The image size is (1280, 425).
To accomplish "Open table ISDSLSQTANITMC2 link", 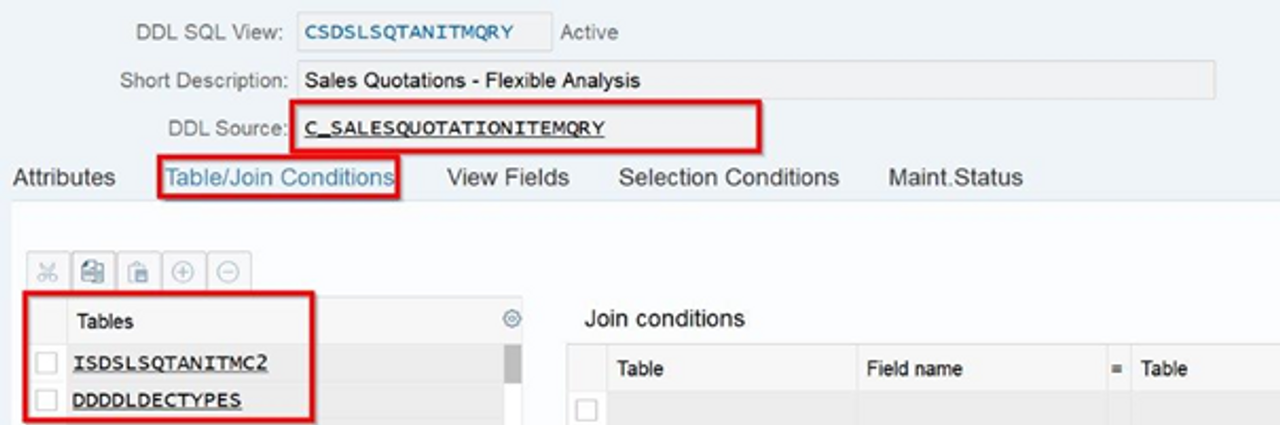I will (x=170, y=363).
